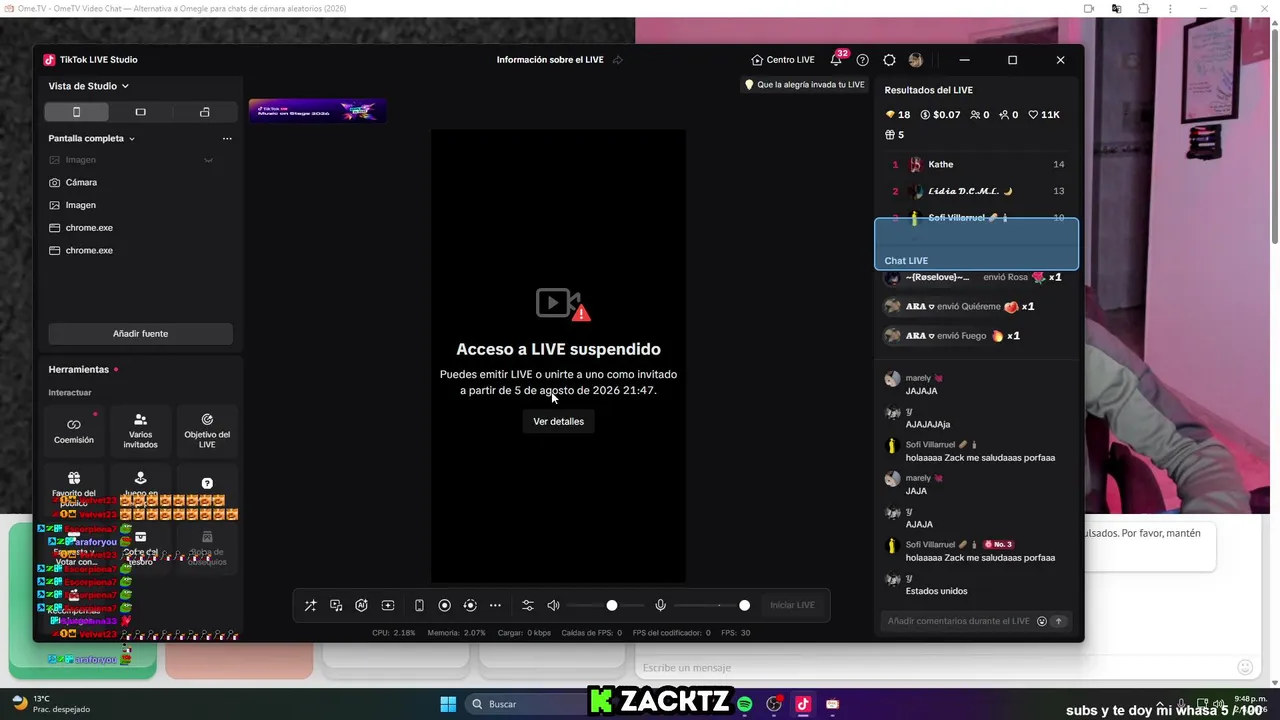
Task: Mute the speaker volume icon
Action: pos(553,605)
